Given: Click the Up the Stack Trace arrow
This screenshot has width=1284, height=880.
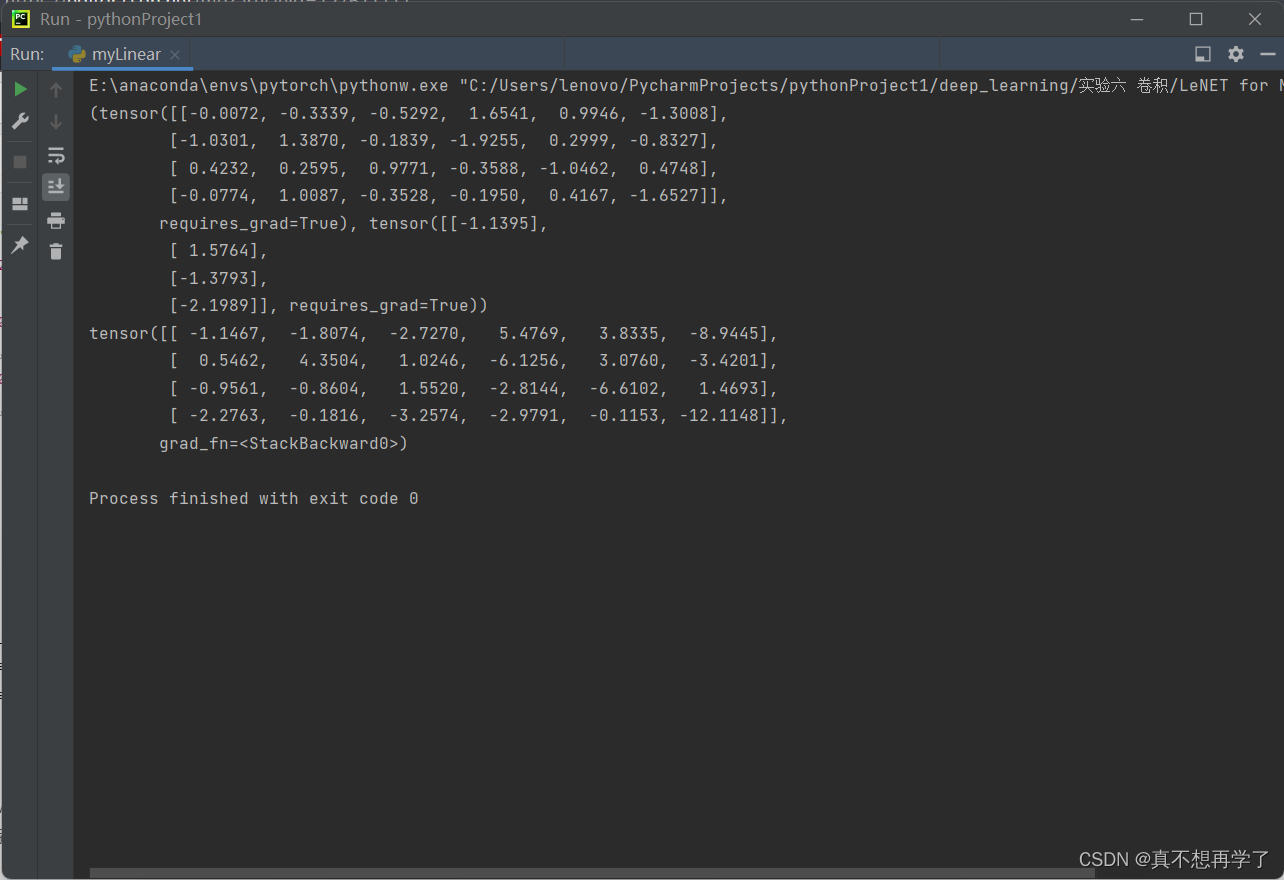Looking at the screenshot, I should click(56, 90).
